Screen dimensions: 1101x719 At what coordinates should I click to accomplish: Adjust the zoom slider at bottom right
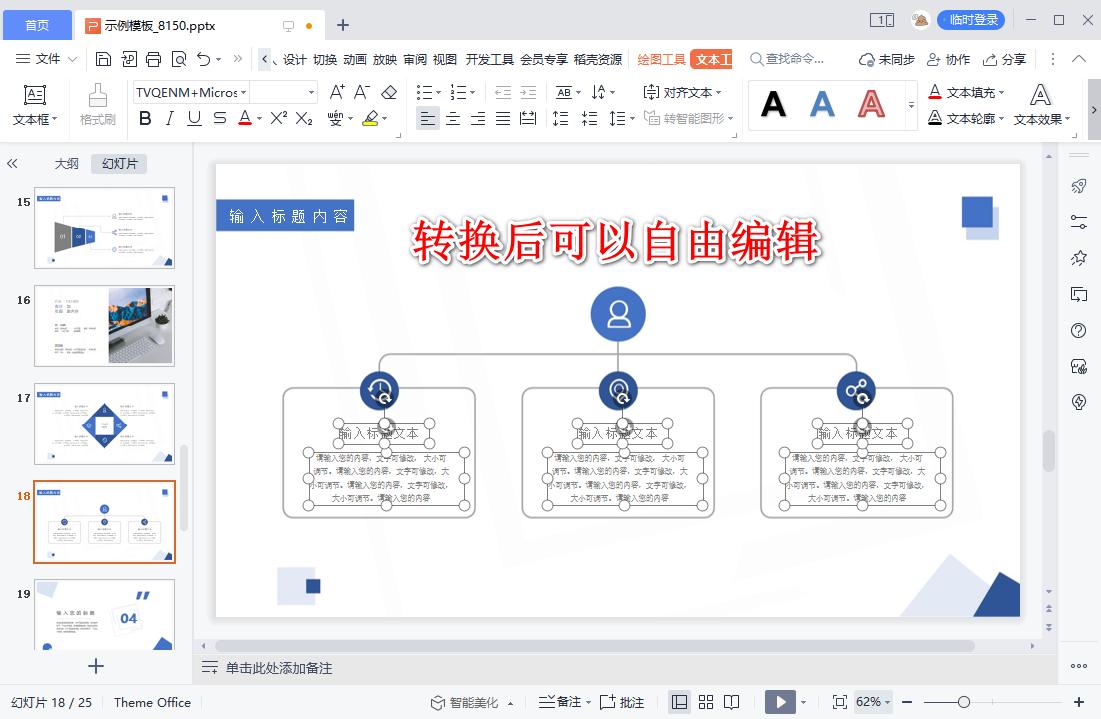[962, 702]
